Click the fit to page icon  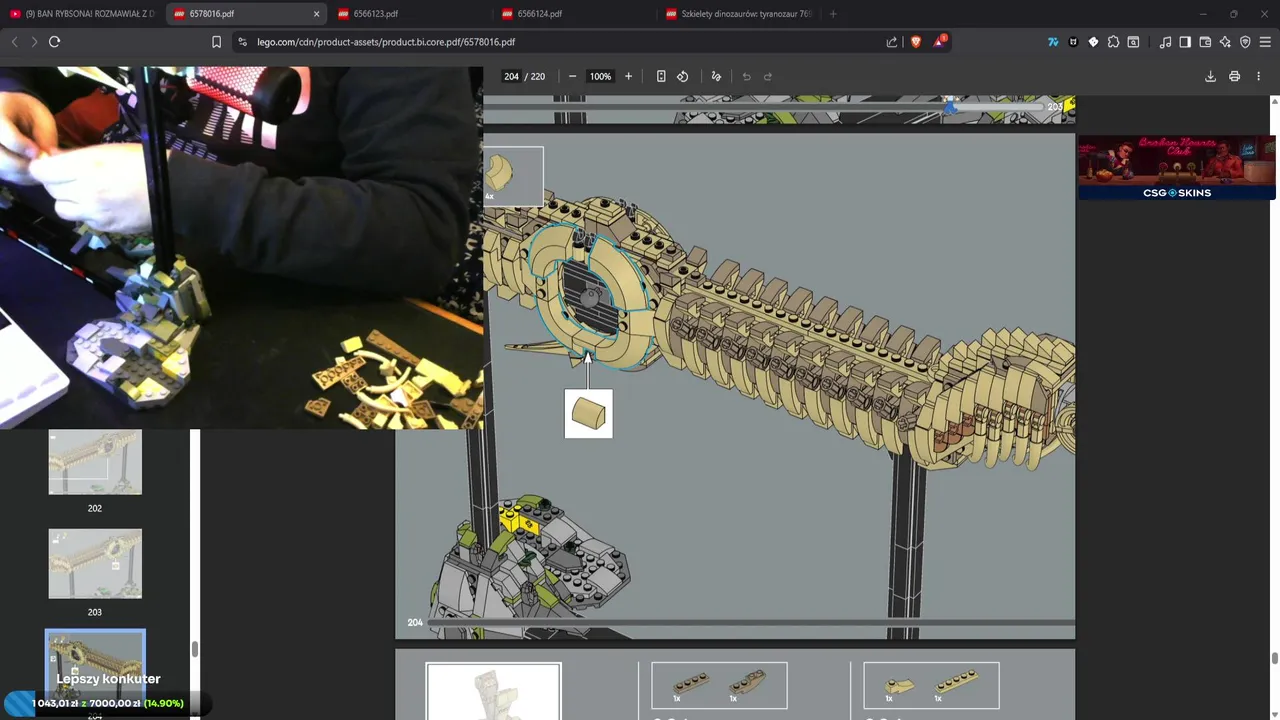click(661, 76)
